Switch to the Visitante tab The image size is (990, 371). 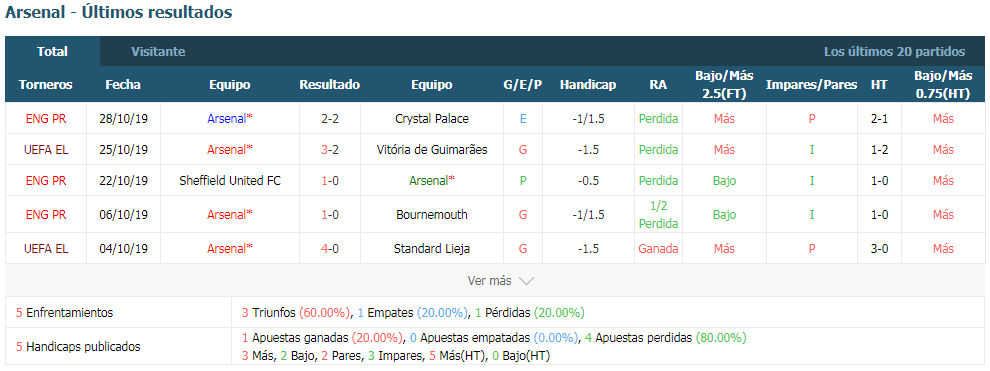pos(158,52)
